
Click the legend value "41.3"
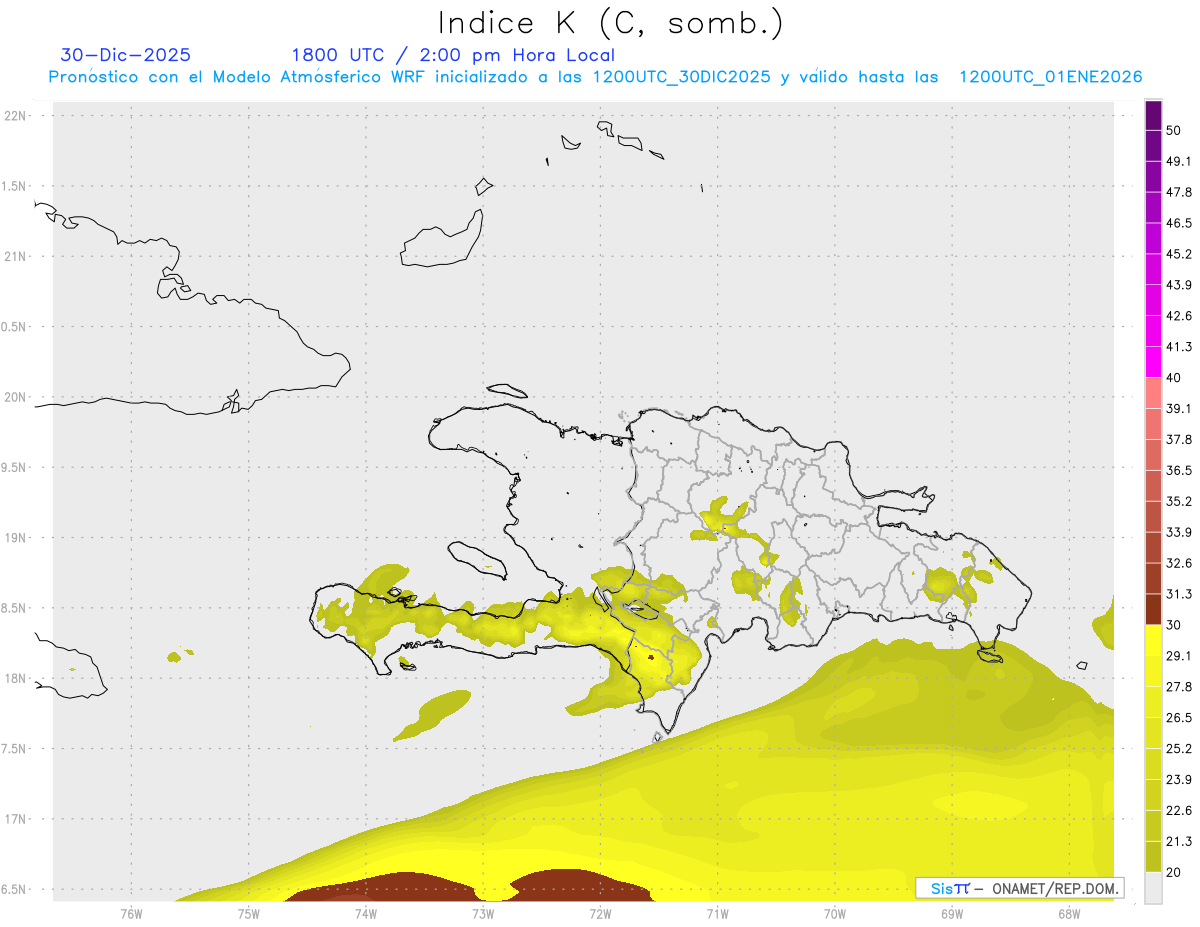point(1179,347)
